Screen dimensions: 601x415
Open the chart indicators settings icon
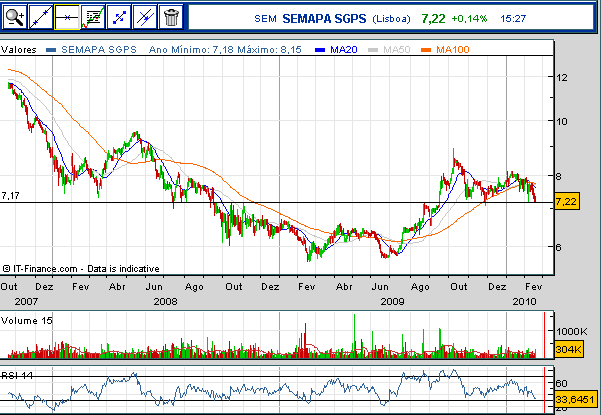(93, 17)
